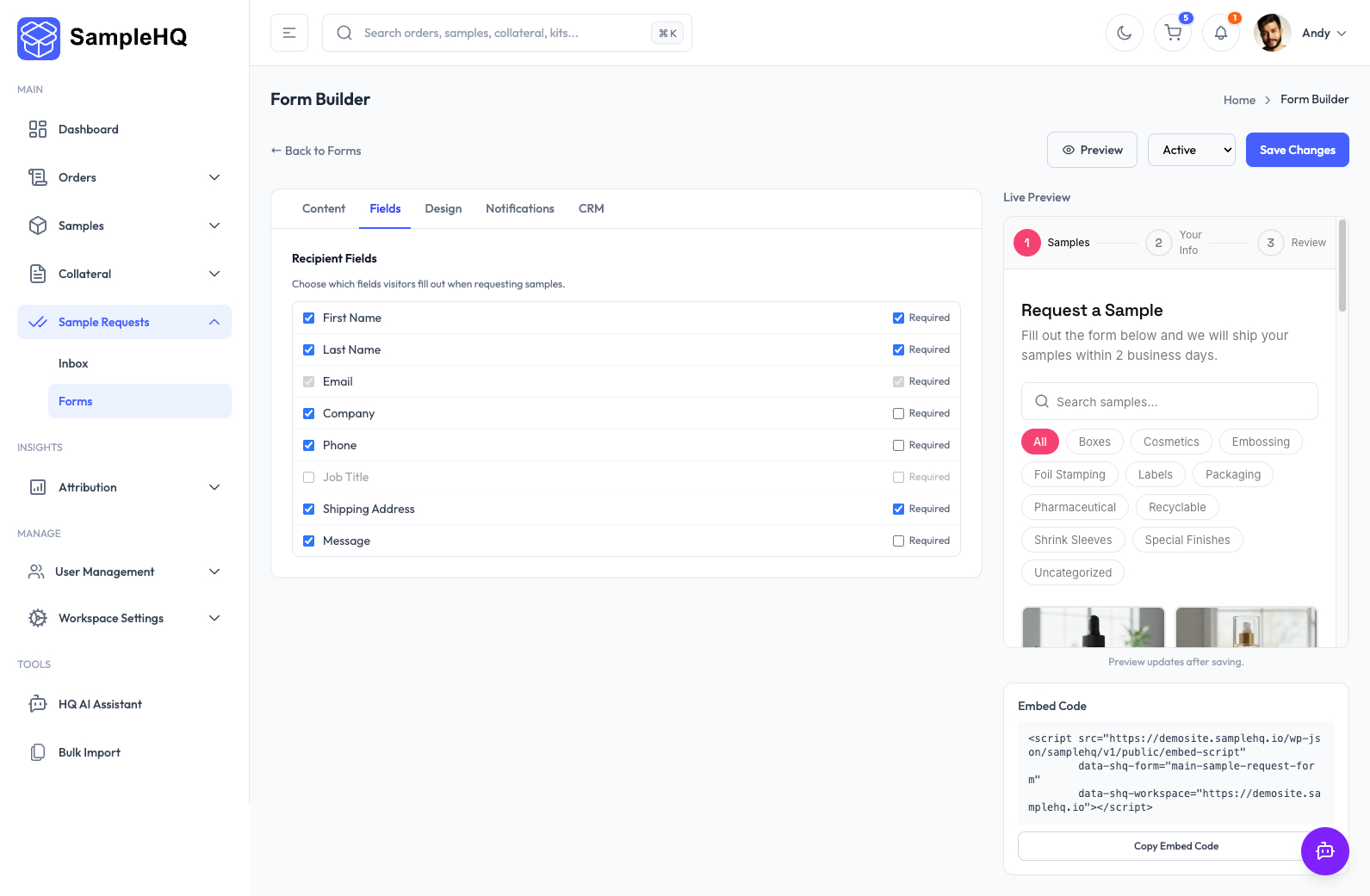Click the Save Changes button
The height and width of the screenshot is (896, 1370).
(1298, 150)
